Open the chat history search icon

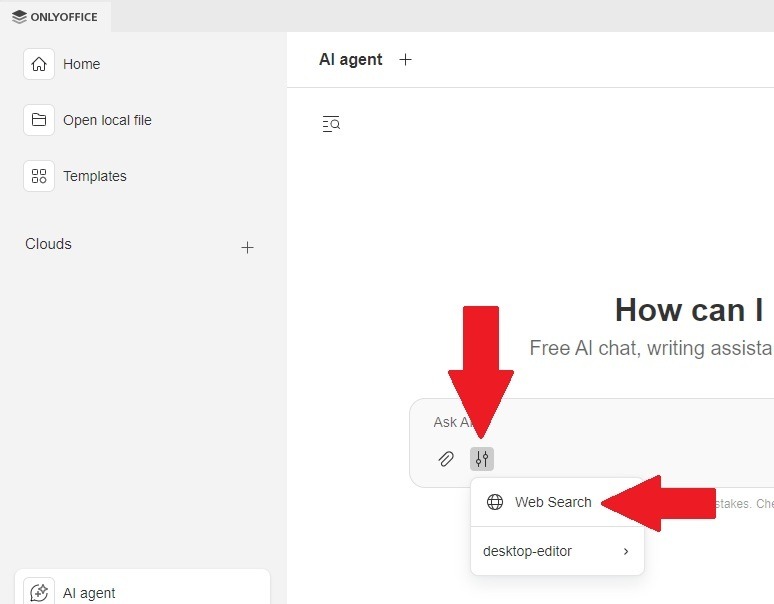(331, 123)
